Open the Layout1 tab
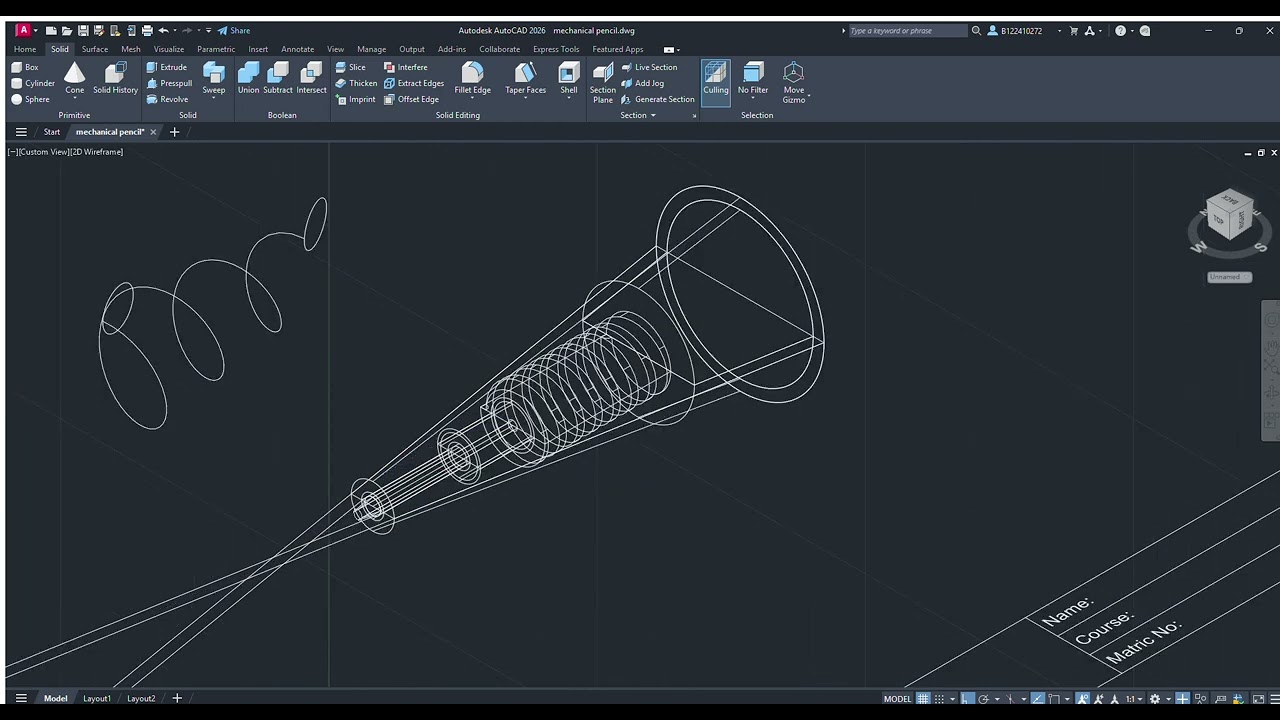Screen dimensions: 1280x720 [97, 699]
